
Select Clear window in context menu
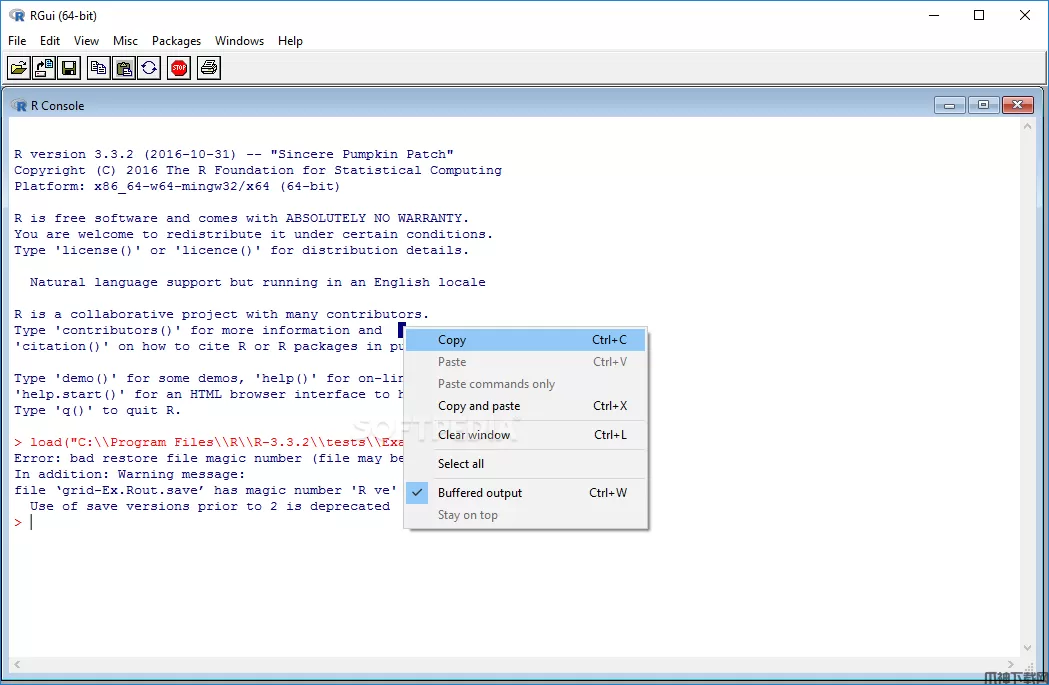[x=474, y=435]
